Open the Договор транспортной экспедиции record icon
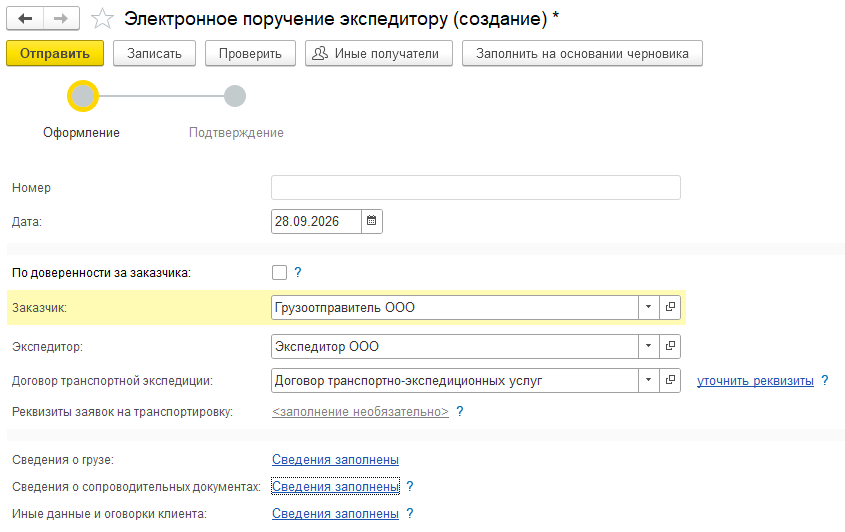The image size is (845, 532). point(670,380)
